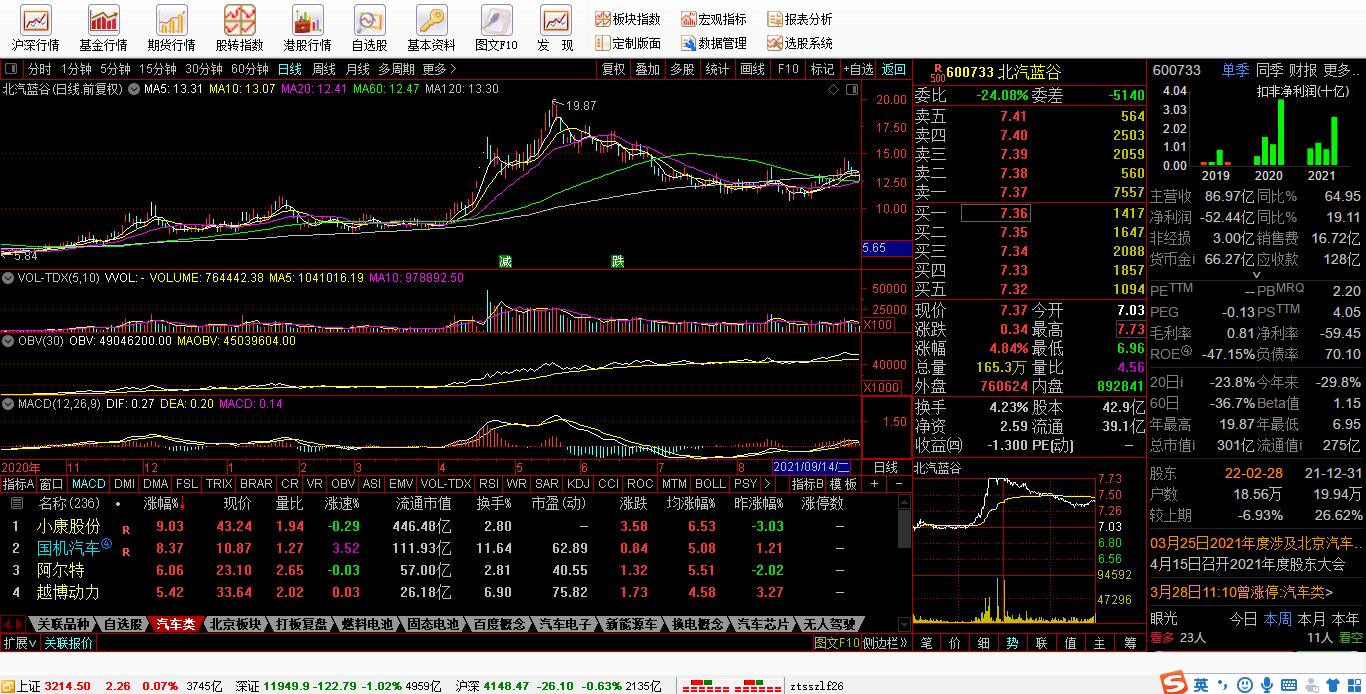Open the indicator dropdown beside 北汽蓝谷(日线.前复权)

coord(132,89)
